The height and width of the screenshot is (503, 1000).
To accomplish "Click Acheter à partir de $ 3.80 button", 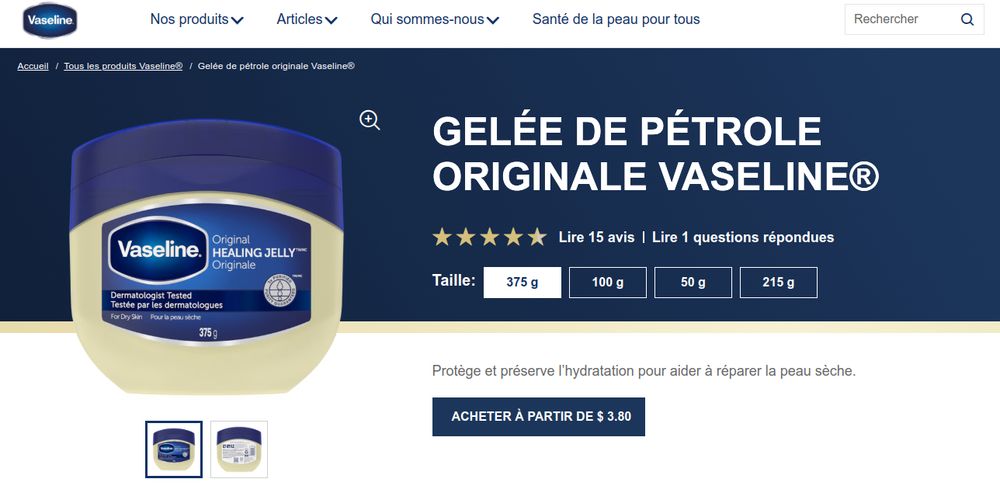I will click(x=538, y=417).
